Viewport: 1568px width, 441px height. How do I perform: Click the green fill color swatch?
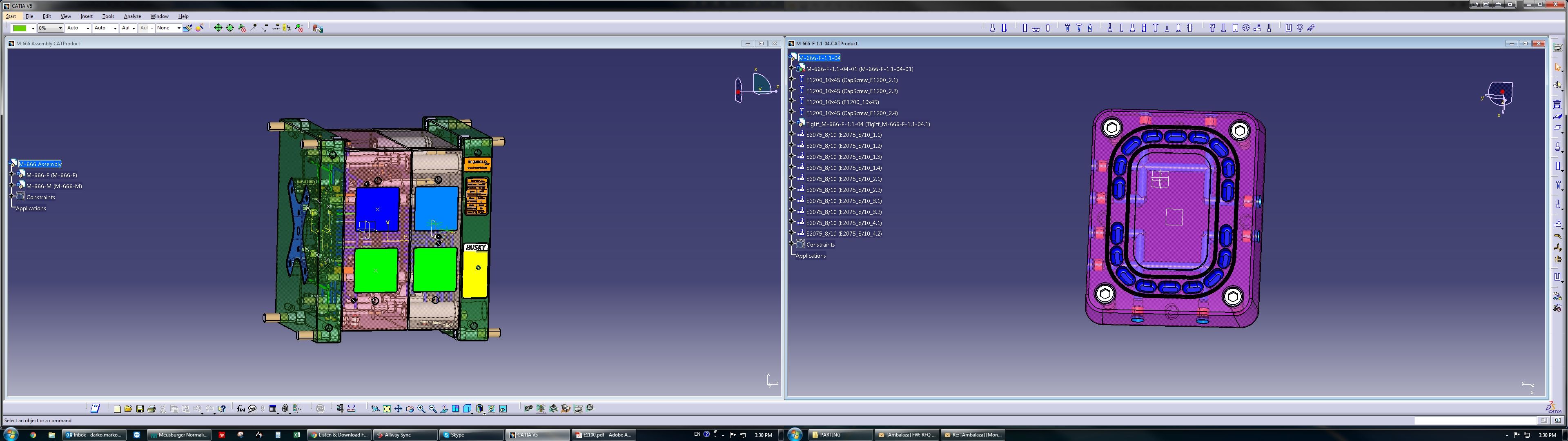(20, 28)
